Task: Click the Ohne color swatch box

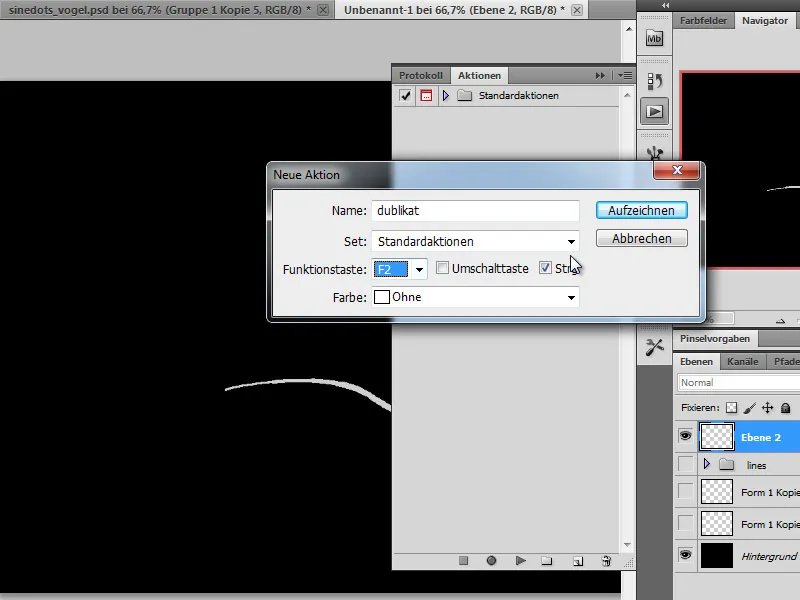Action: [x=382, y=297]
